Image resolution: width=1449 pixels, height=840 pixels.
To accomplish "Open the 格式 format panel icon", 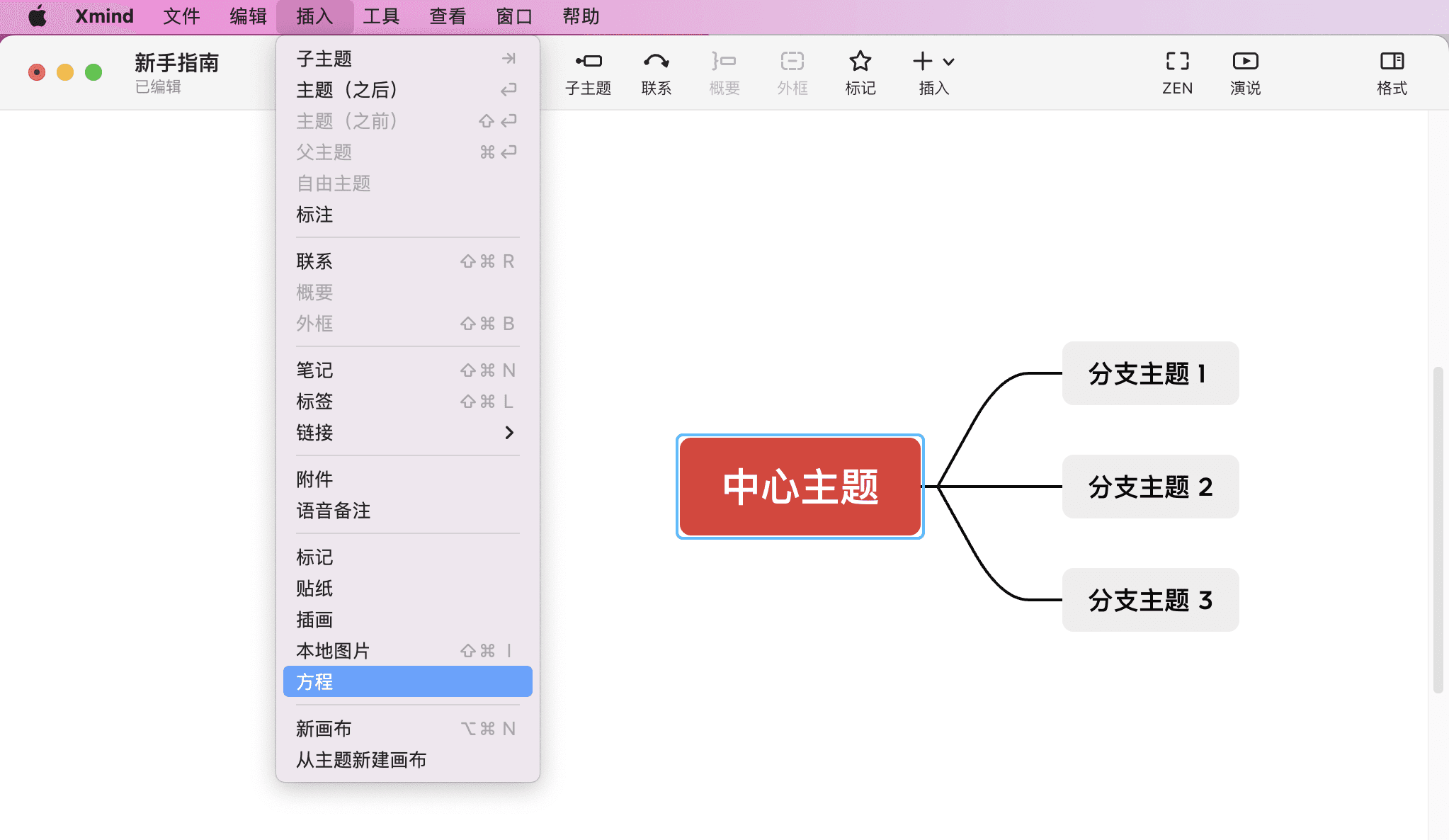I will tap(1391, 71).
